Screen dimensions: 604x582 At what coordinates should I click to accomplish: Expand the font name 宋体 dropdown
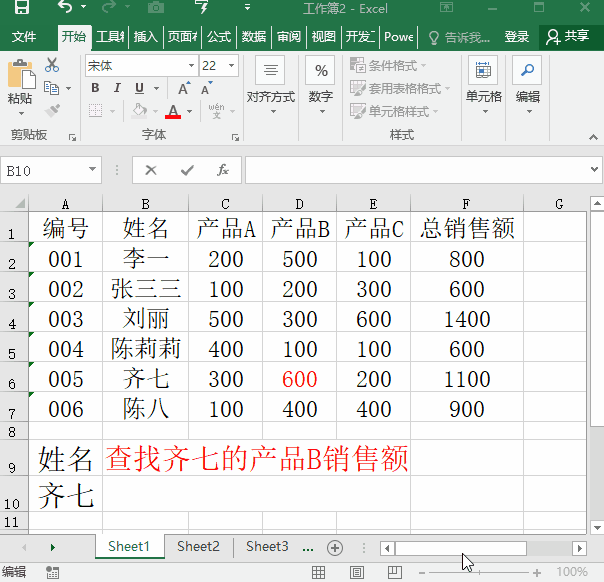coord(191,65)
